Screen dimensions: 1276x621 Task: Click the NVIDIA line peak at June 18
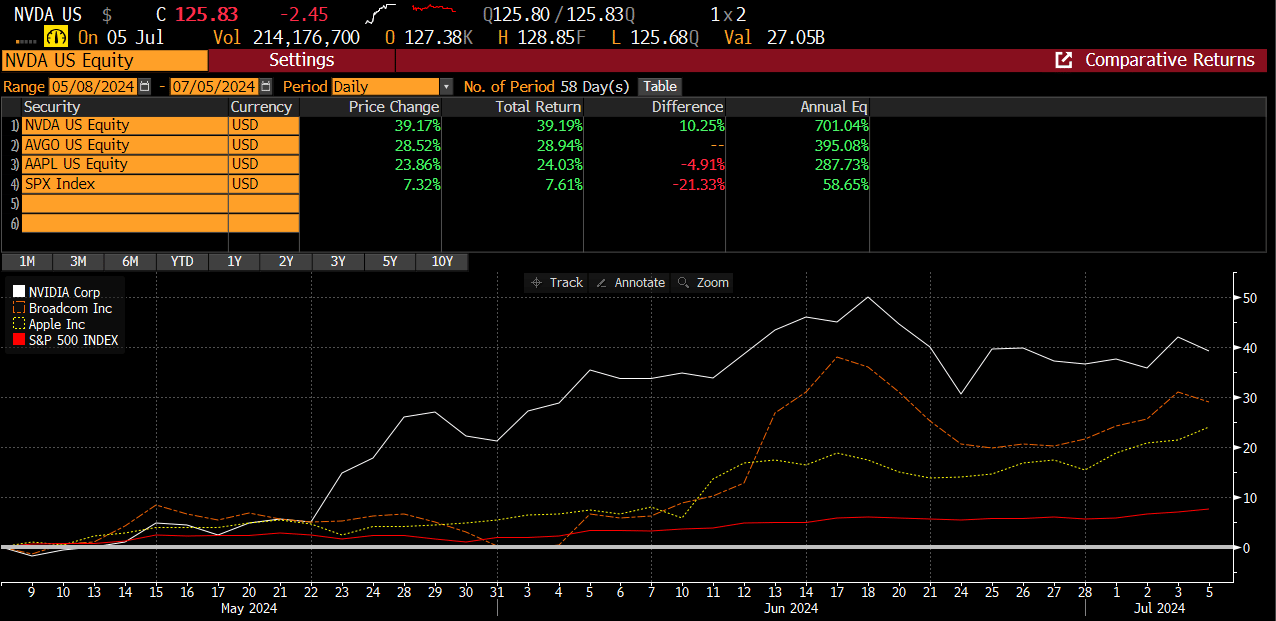[867, 297]
